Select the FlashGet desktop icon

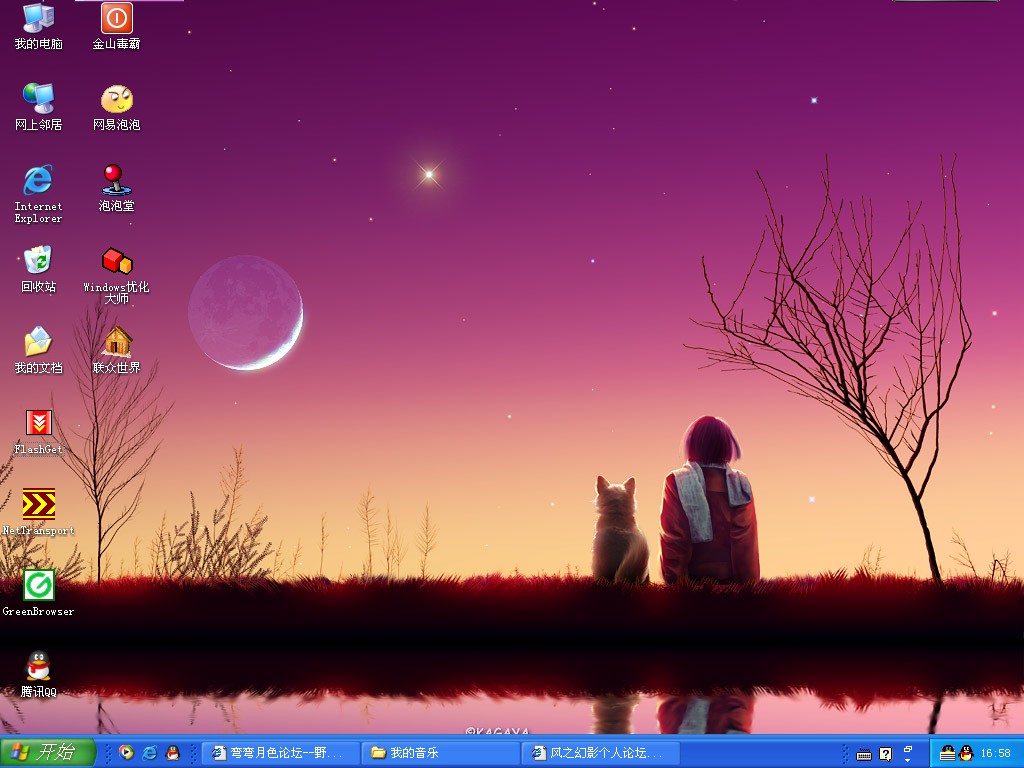click(x=38, y=423)
